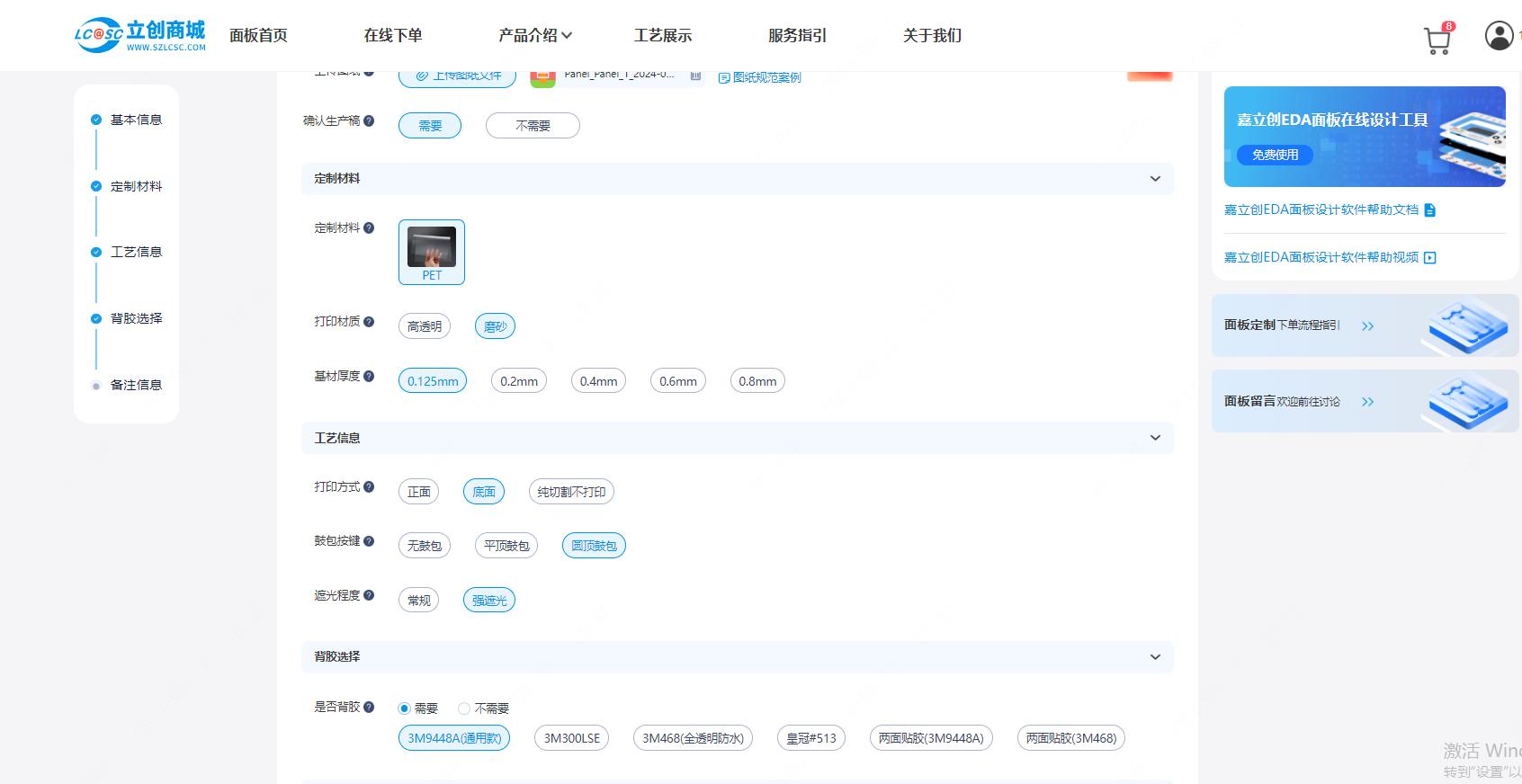The image size is (1522, 784).
Task: Open the shopping cart icon
Action: click(1437, 40)
